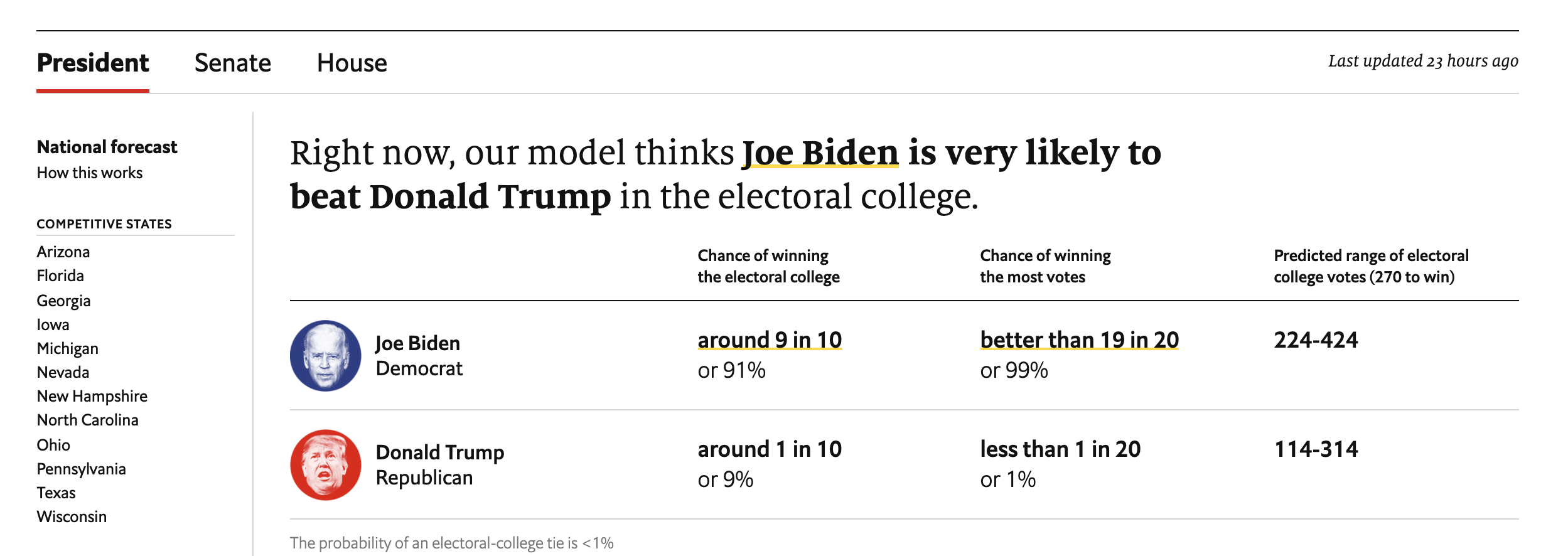View the Arizona state forecast
This screenshot has height=556, width=1568.
tap(63, 252)
